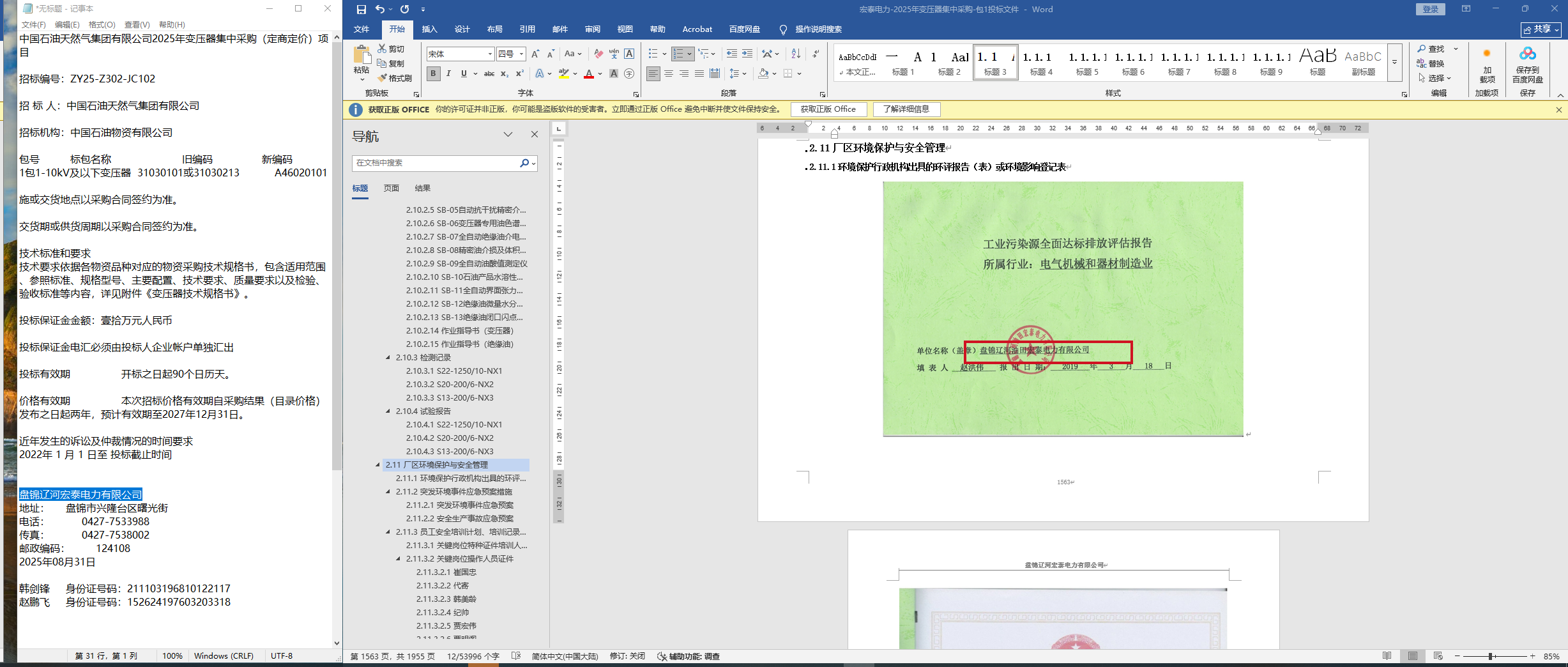Pick the red font color button
This screenshot has height=667, width=1568.
coord(588,73)
